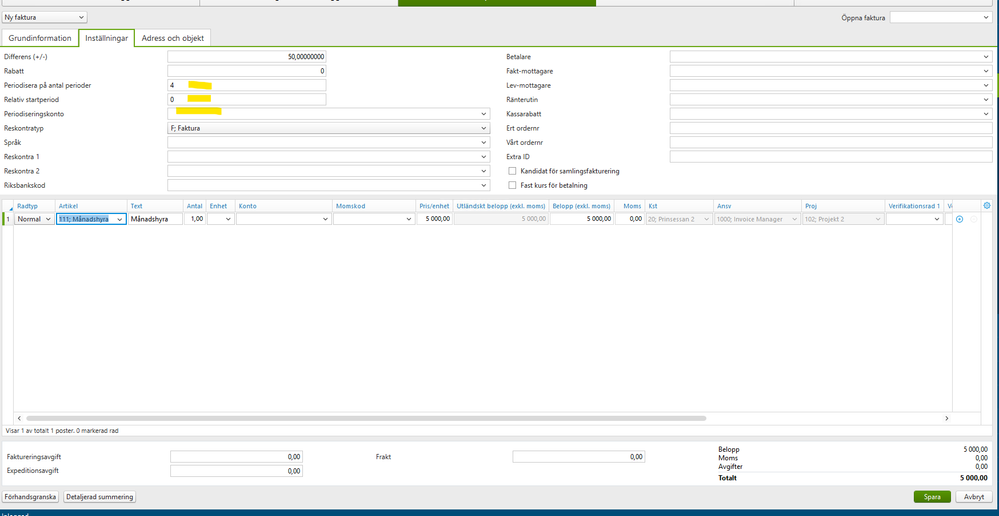Add a new invoice row with the plus icon
This screenshot has width=999, height=516.
coord(959,219)
